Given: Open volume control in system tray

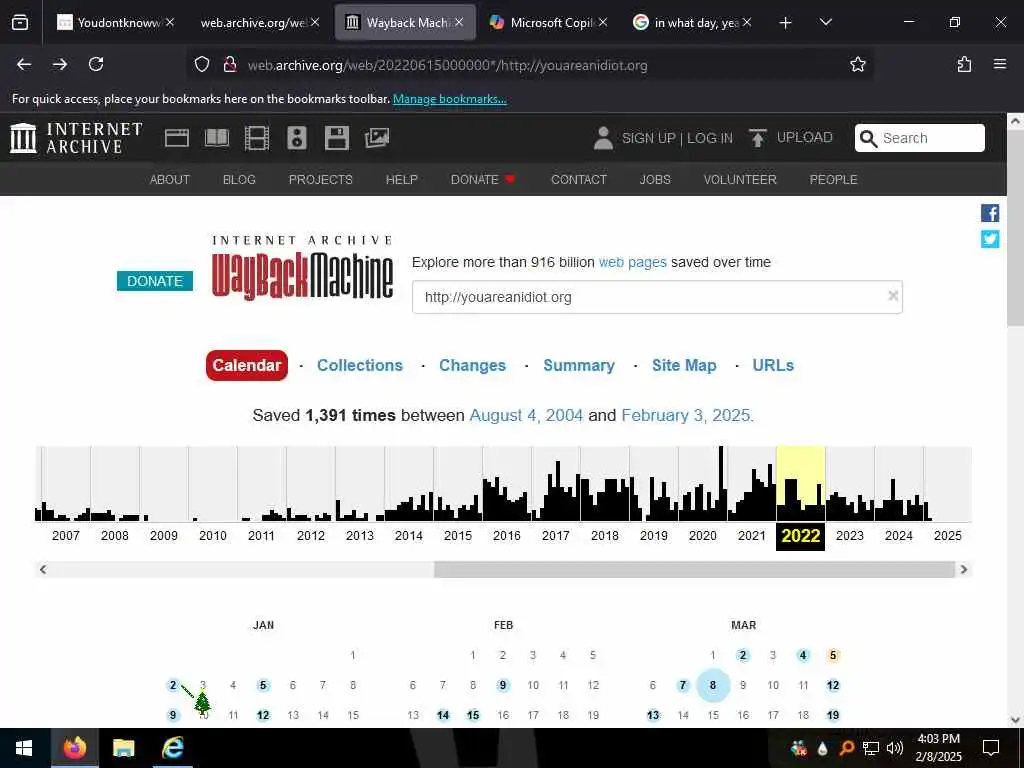Looking at the screenshot, I should [x=894, y=748].
